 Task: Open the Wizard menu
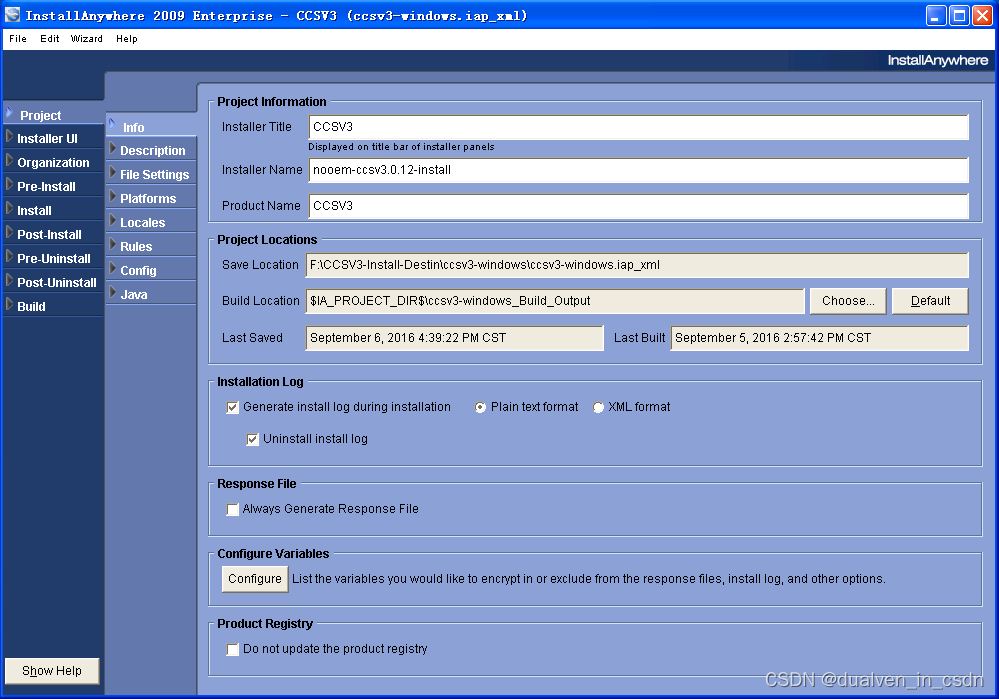pyautogui.click(x=86, y=39)
